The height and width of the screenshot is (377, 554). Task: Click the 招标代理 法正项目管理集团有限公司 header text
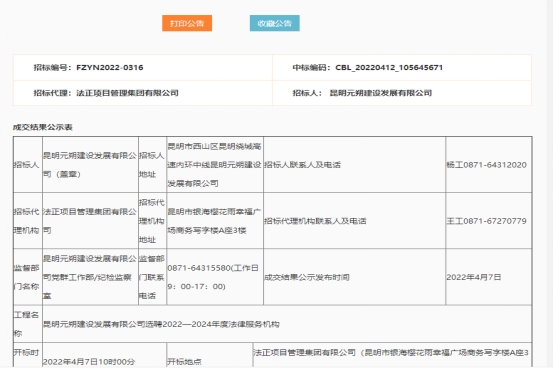click(106, 93)
